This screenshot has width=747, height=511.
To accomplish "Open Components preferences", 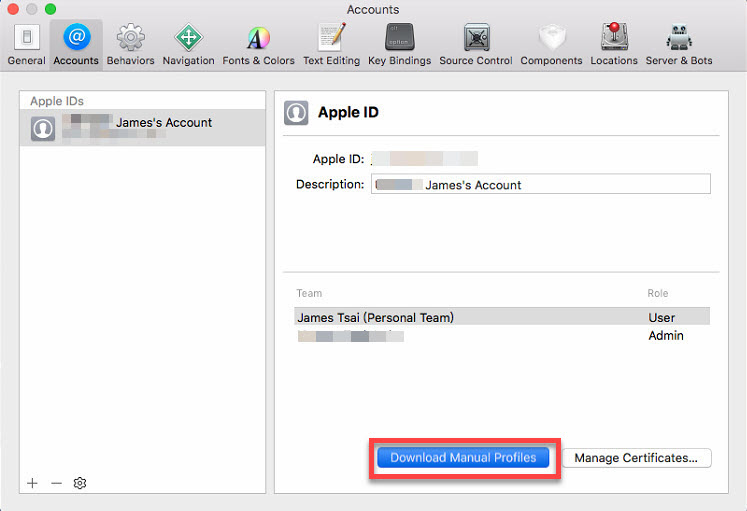I will click(x=551, y=45).
